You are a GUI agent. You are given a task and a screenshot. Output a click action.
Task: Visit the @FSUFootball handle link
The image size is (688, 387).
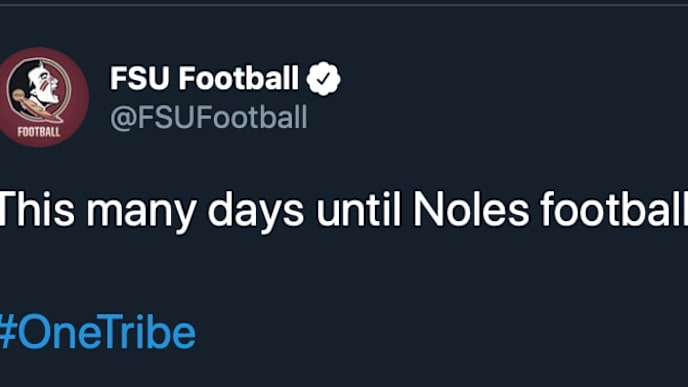tap(208, 118)
